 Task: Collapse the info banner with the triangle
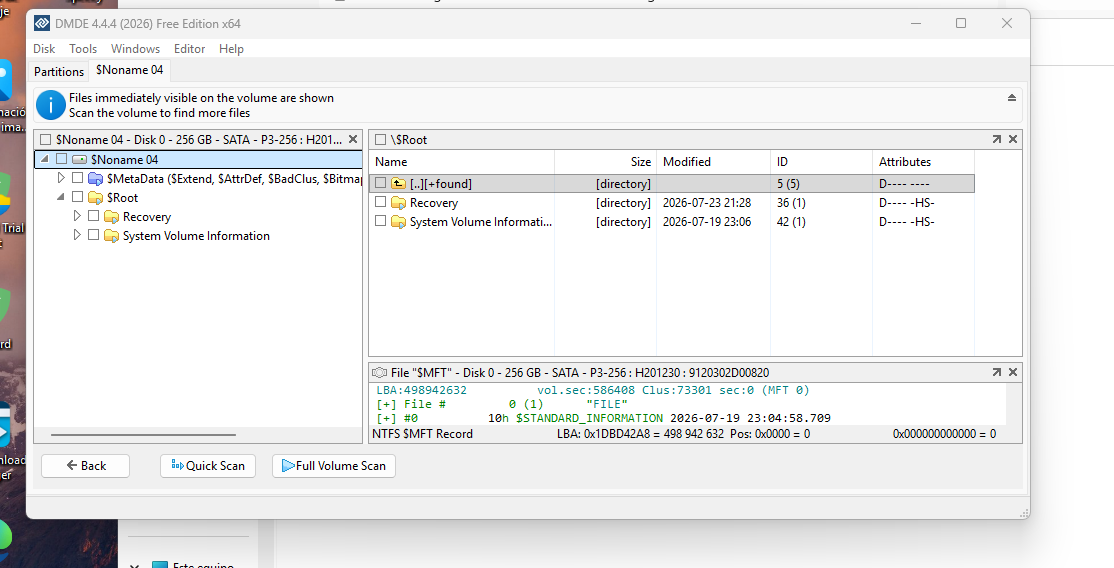click(1012, 97)
